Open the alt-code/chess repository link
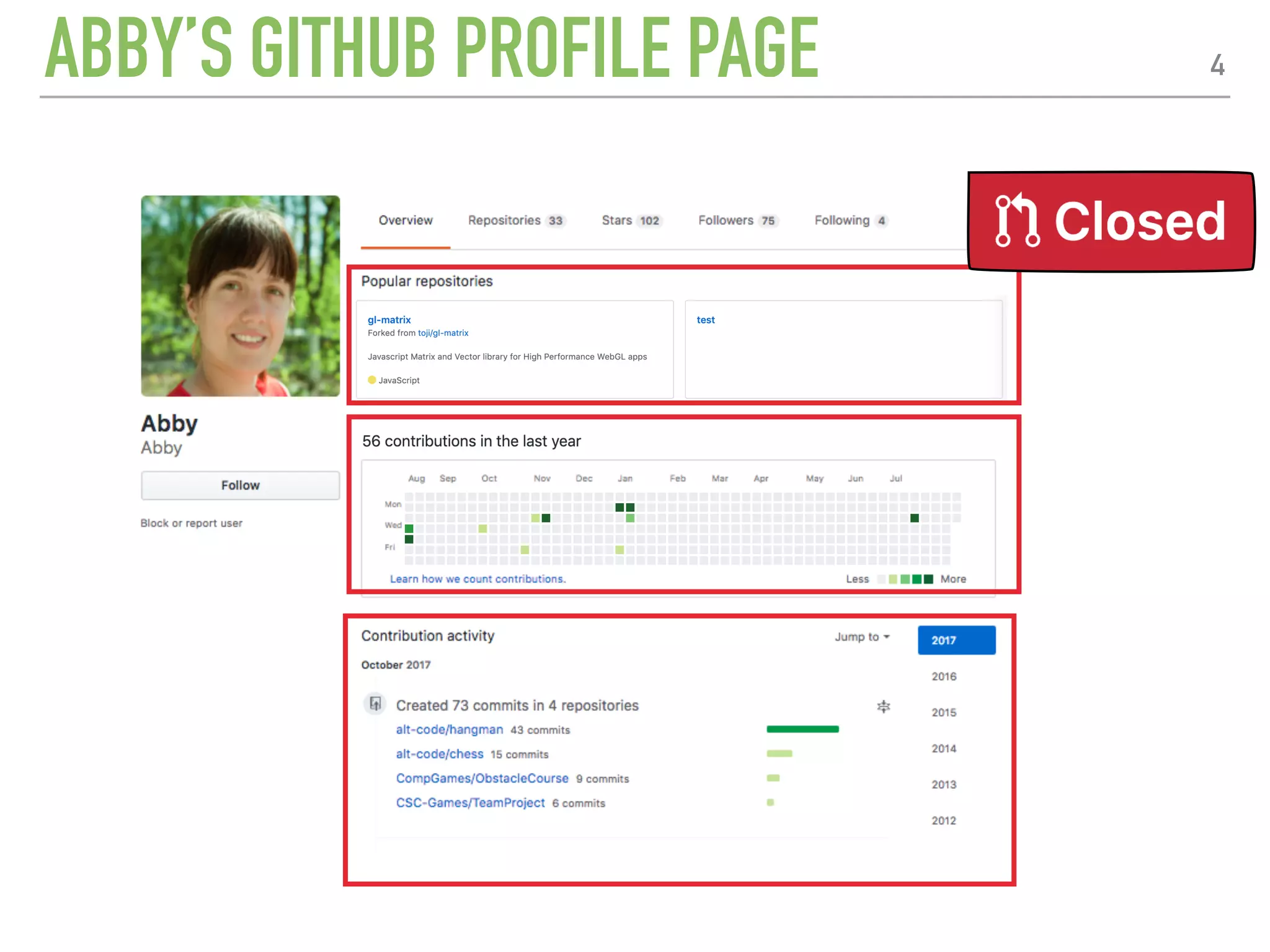The width and height of the screenshot is (1270, 952). click(440, 754)
